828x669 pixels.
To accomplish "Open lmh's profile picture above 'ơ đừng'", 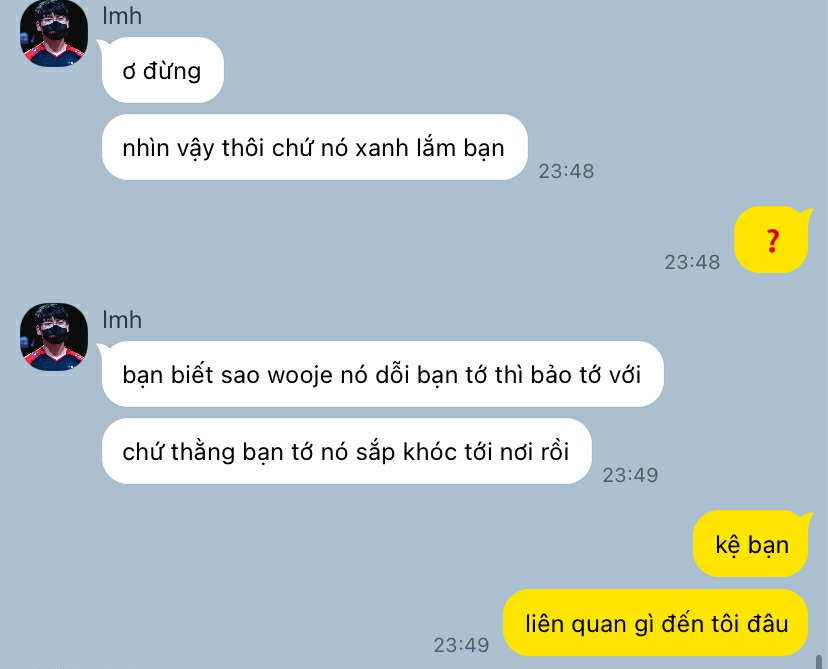I will 54,33.
